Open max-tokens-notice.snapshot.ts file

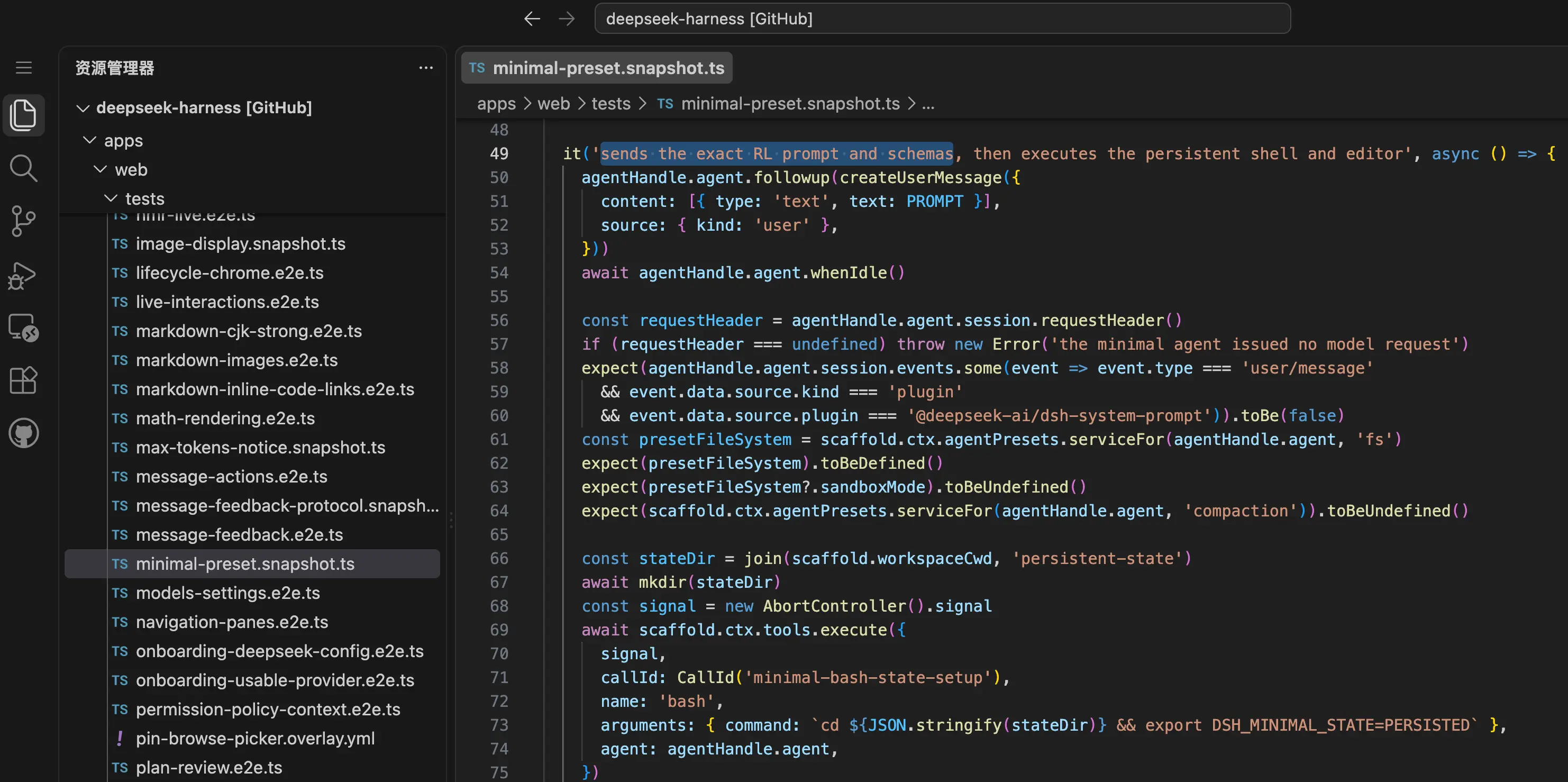pyautogui.click(x=252, y=447)
